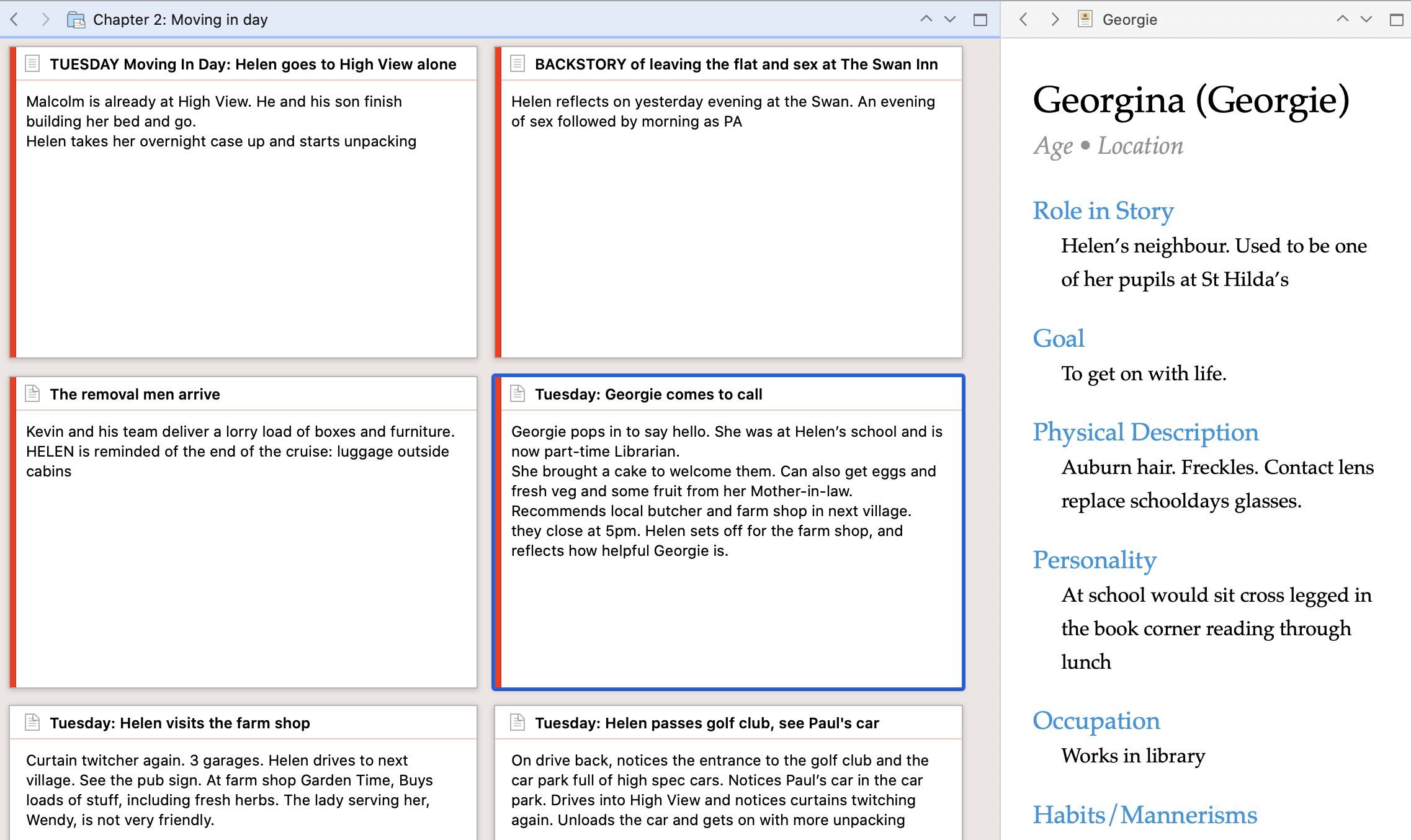
Task: Click the character sheet icon beside Georgie title
Action: click(x=1085, y=19)
